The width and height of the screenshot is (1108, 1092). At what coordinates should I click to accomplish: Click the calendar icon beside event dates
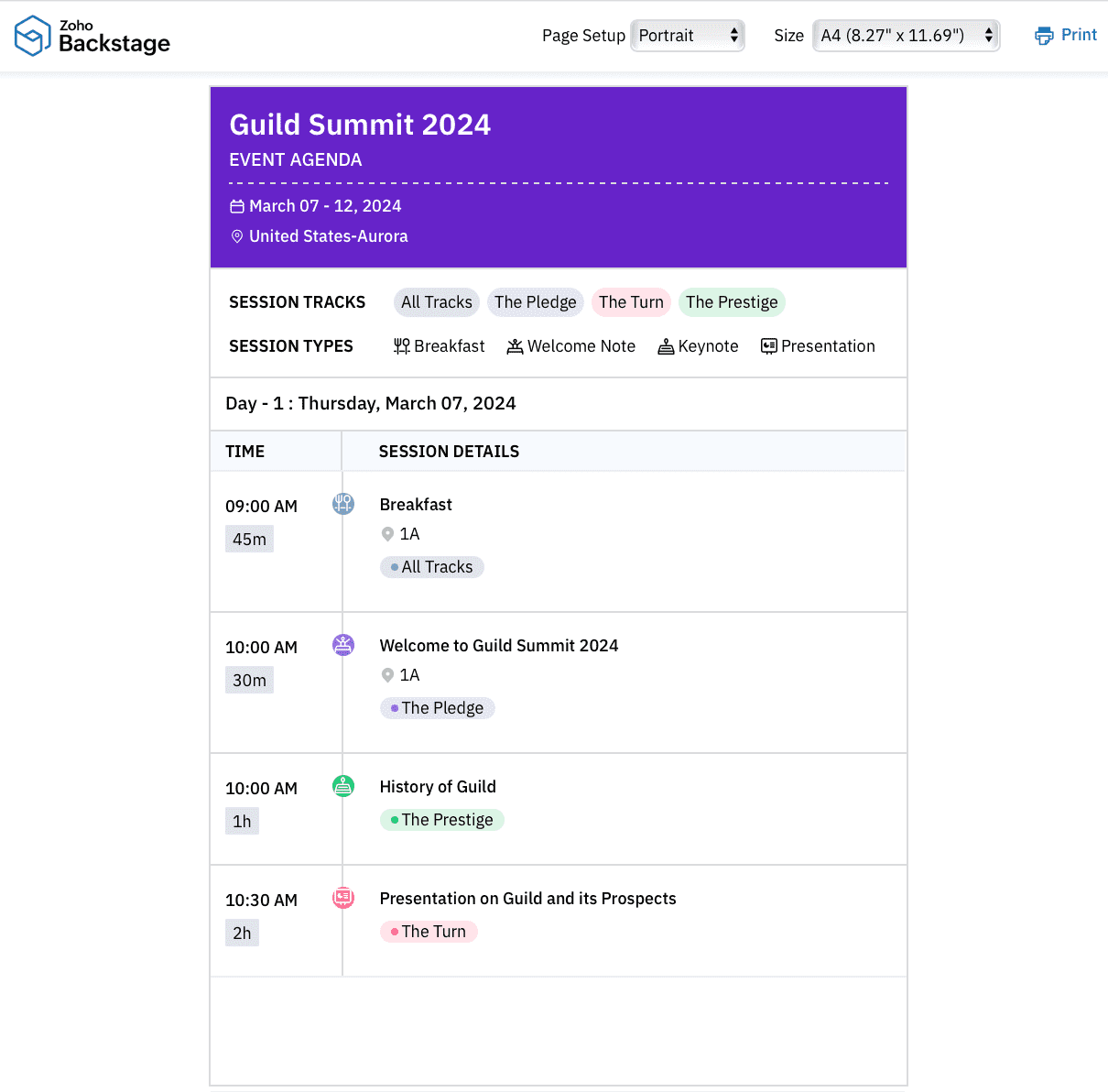pos(237,207)
